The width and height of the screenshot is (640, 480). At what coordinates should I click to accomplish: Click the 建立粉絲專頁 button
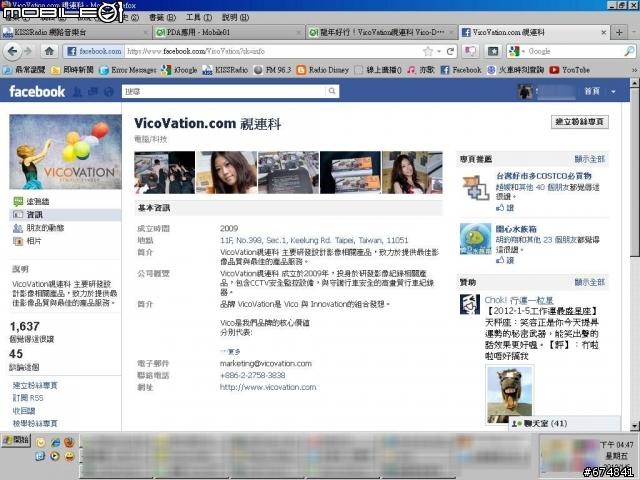580,122
